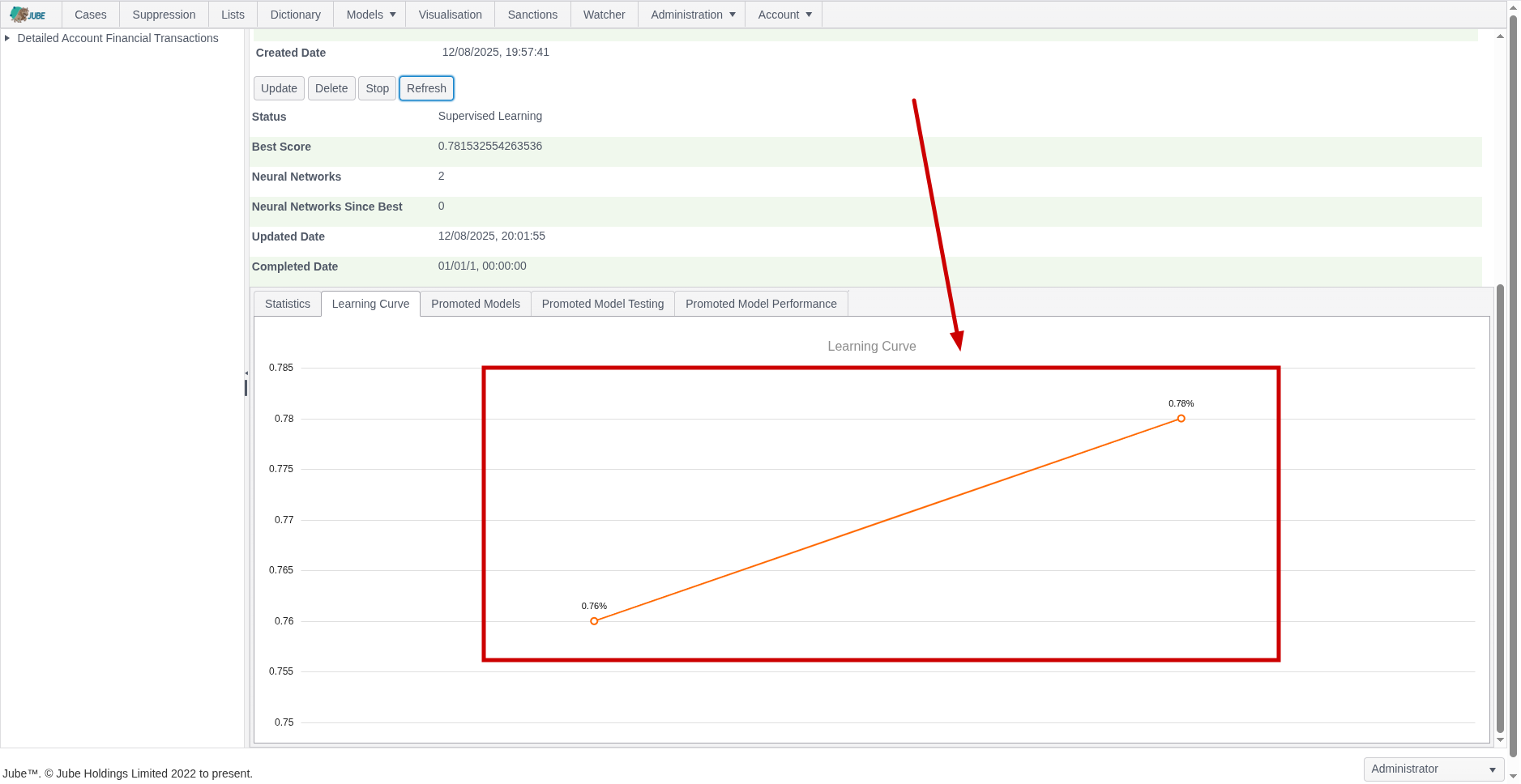Switch to the Statistics tab
This screenshot has width=1521, height=784.
288,304
